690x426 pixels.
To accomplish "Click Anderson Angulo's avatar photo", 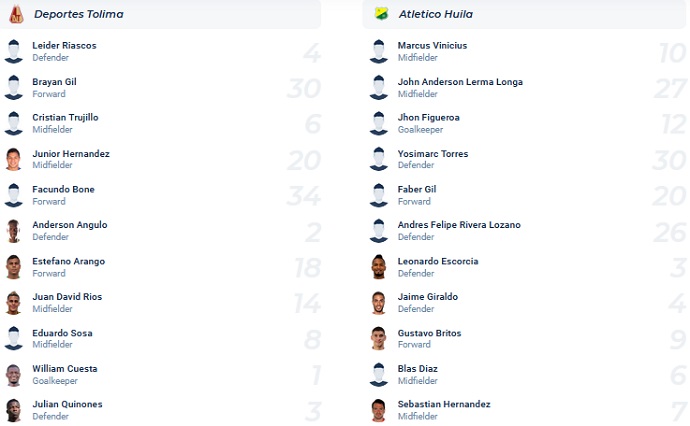I will (x=14, y=231).
